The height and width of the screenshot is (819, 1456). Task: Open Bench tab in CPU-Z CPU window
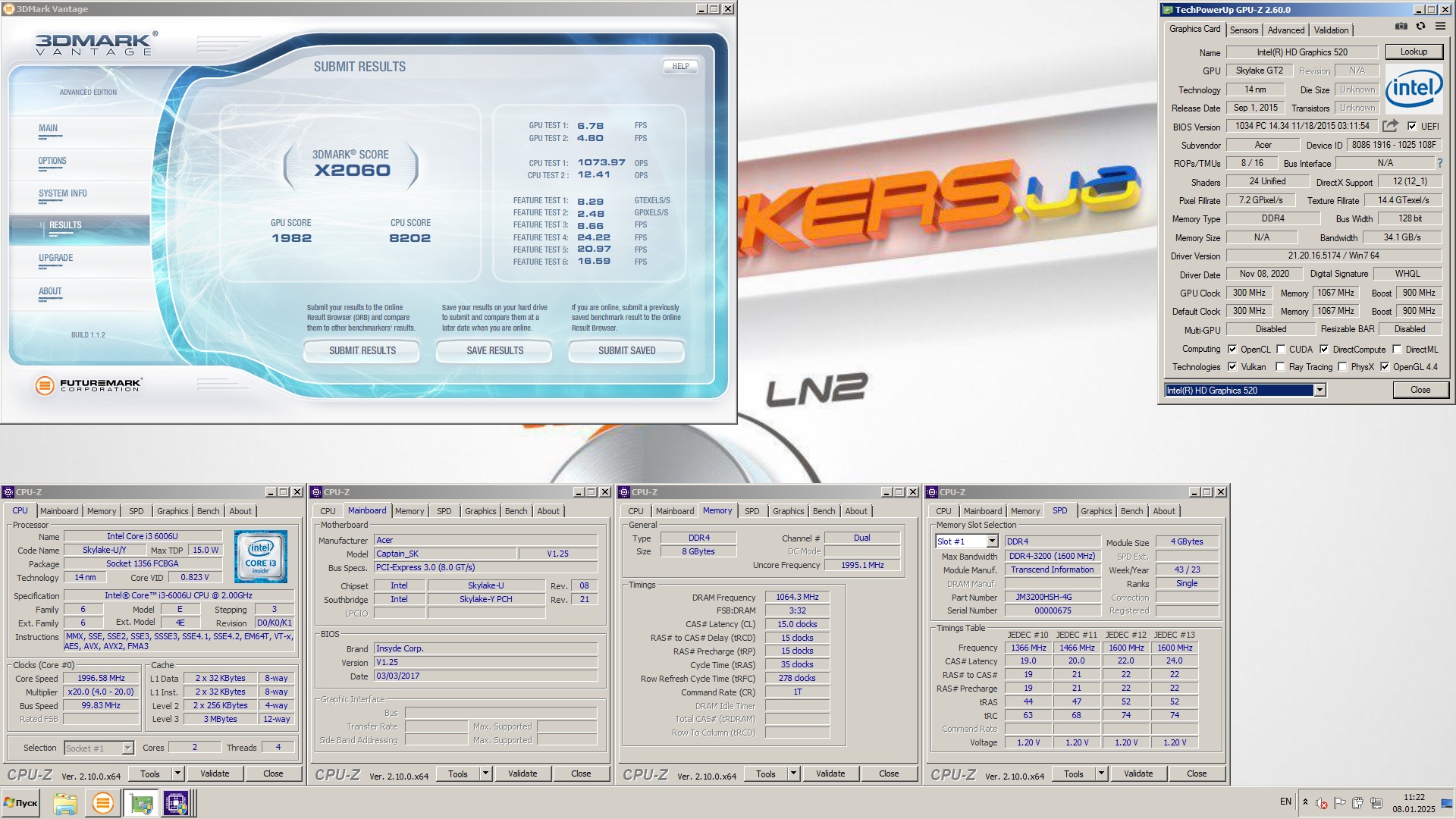209,511
